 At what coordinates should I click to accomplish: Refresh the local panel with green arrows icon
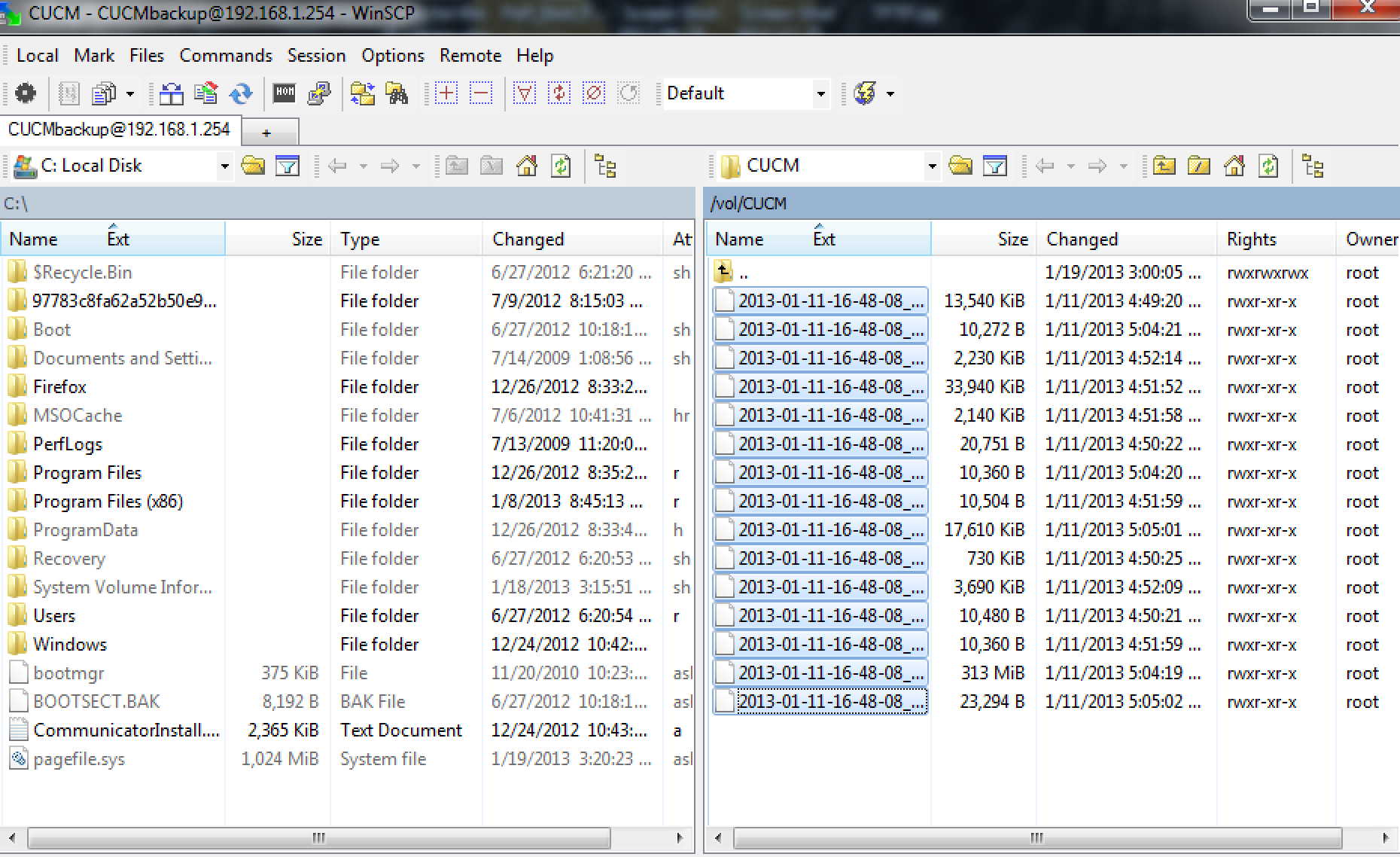562,166
